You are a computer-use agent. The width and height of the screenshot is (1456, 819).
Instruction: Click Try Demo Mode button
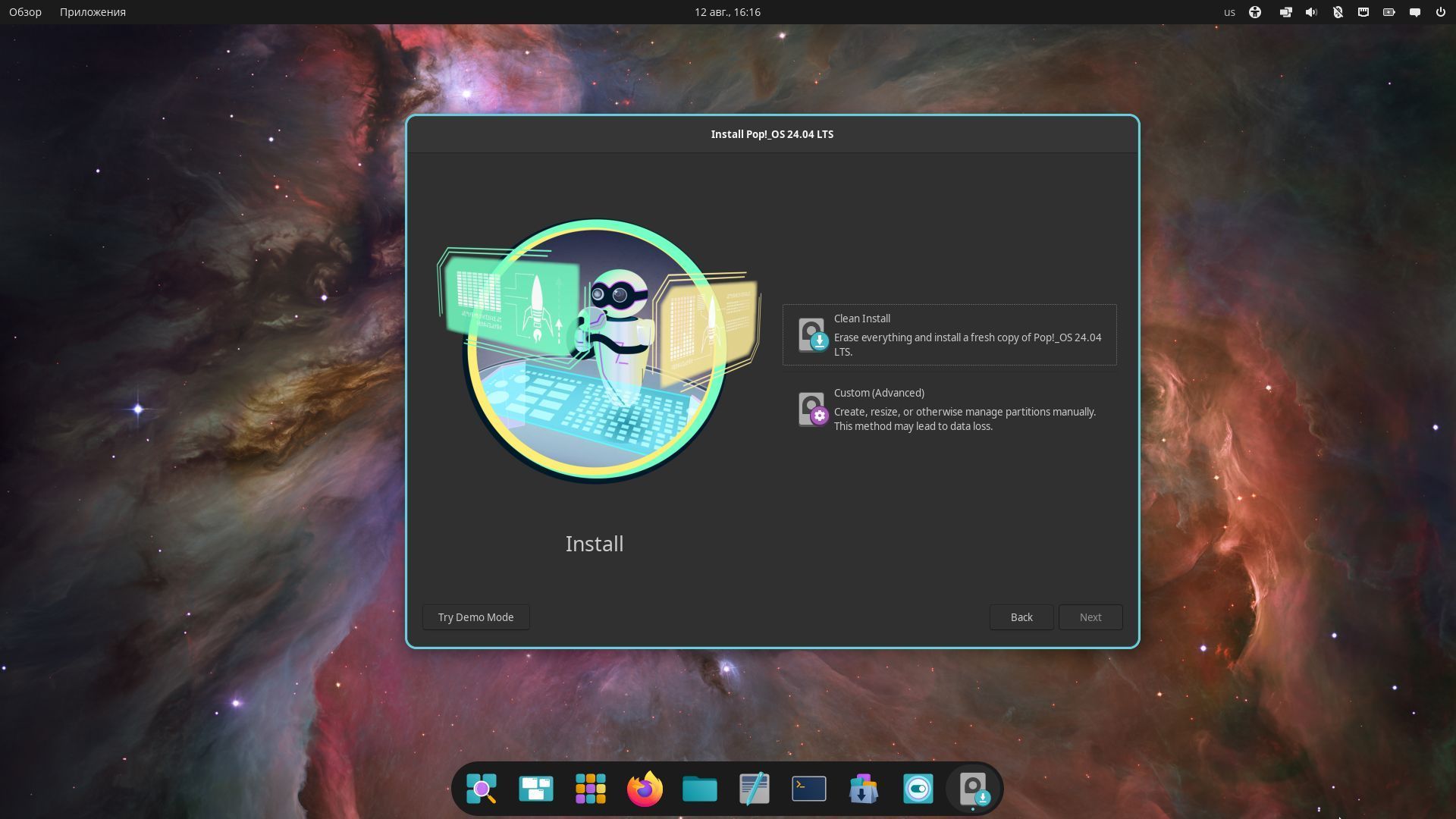(x=475, y=617)
